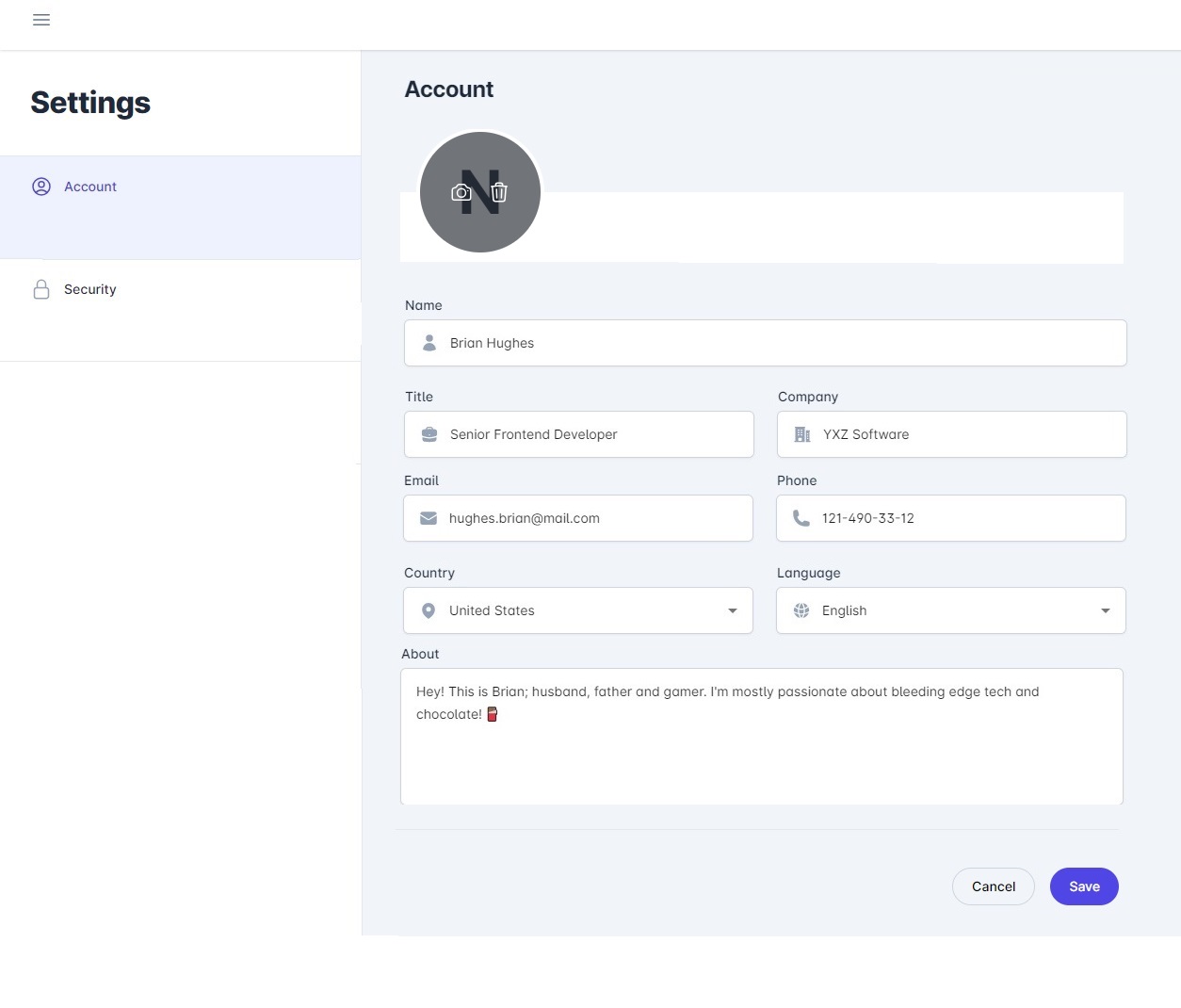Expand the Country dropdown arrow
Viewport: 1181px width, 1008px height.
(733, 610)
